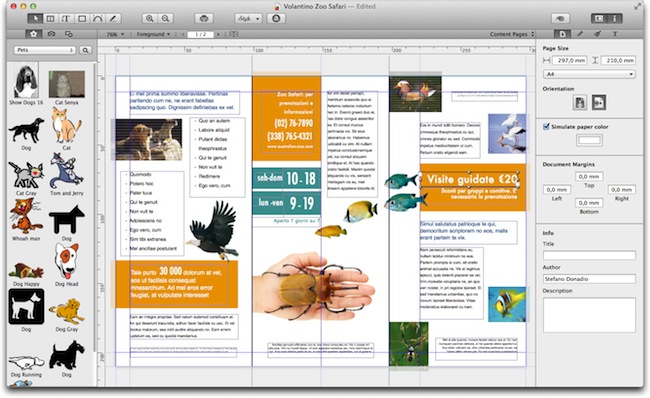Select the curve drawing tool
The image size is (650, 398).
[x=97, y=19]
